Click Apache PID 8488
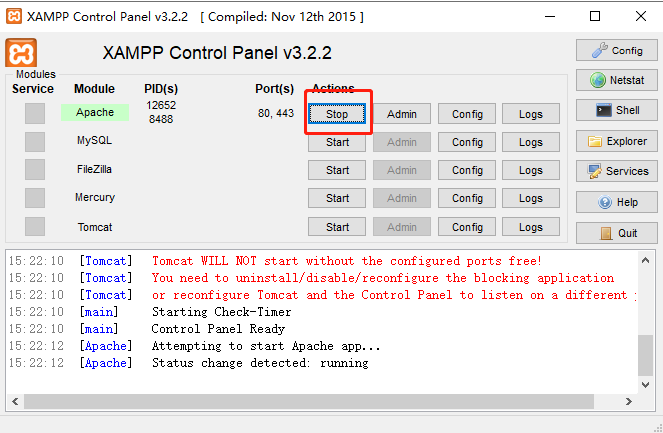Screen dimensions: 663x433 (161, 119)
